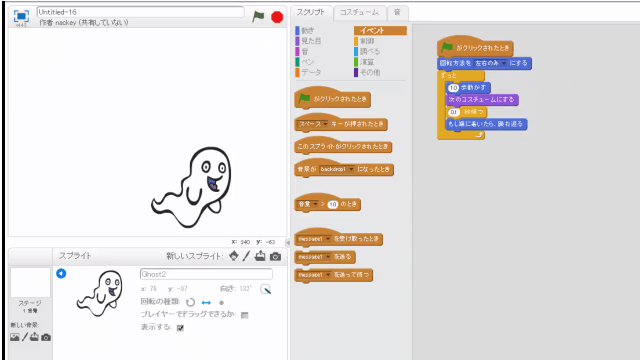Switch to the Costumes tab
The image size is (640, 360).
[359, 13]
